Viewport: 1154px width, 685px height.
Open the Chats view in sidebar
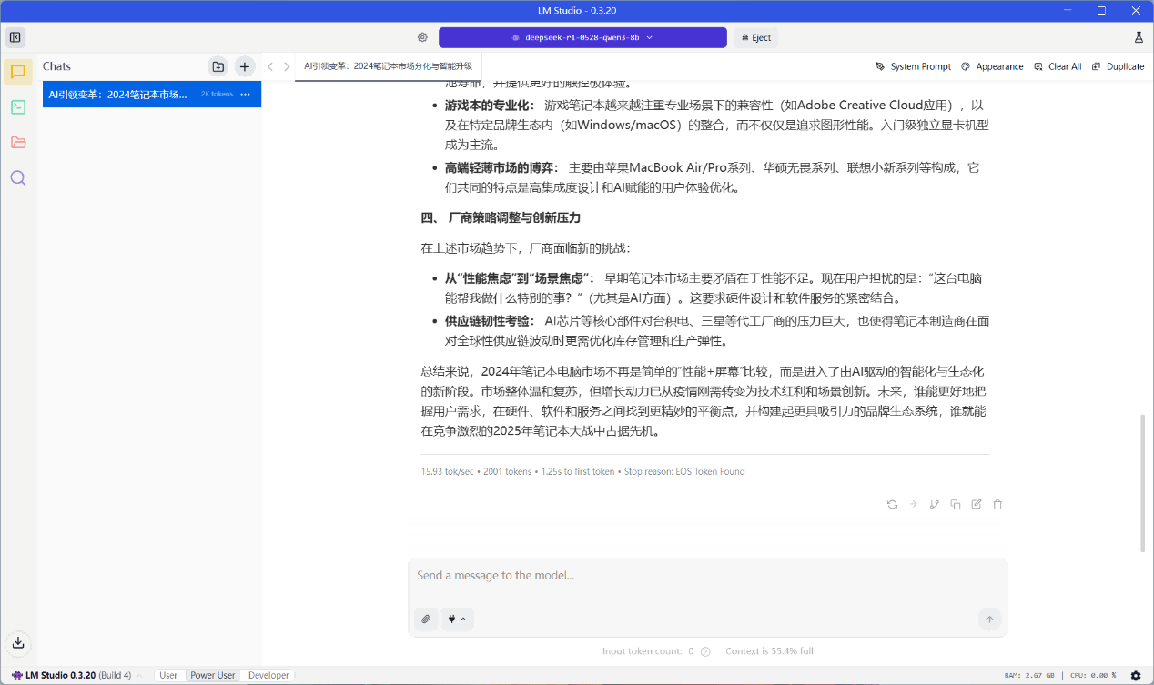(x=18, y=71)
